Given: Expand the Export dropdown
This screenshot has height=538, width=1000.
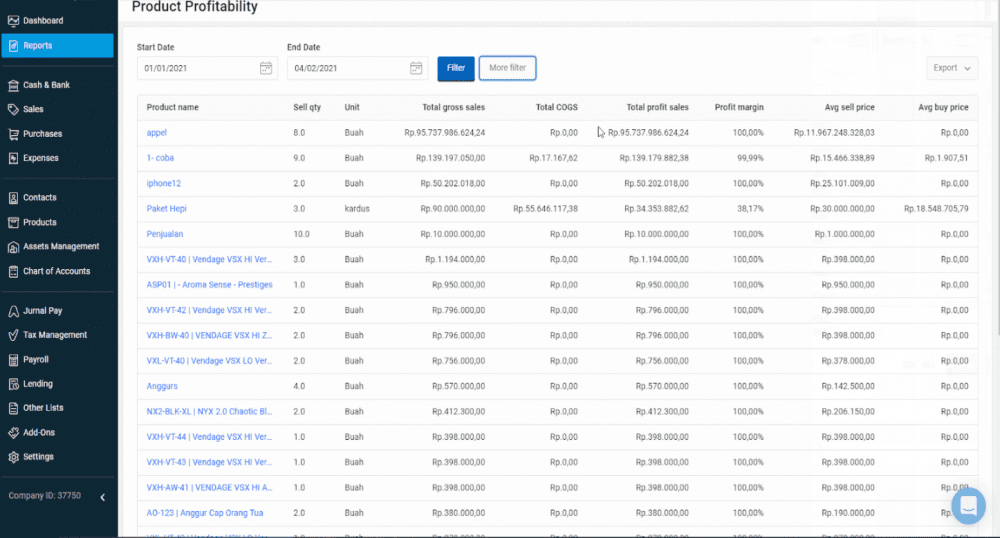Looking at the screenshot, I should click(952, 68).
